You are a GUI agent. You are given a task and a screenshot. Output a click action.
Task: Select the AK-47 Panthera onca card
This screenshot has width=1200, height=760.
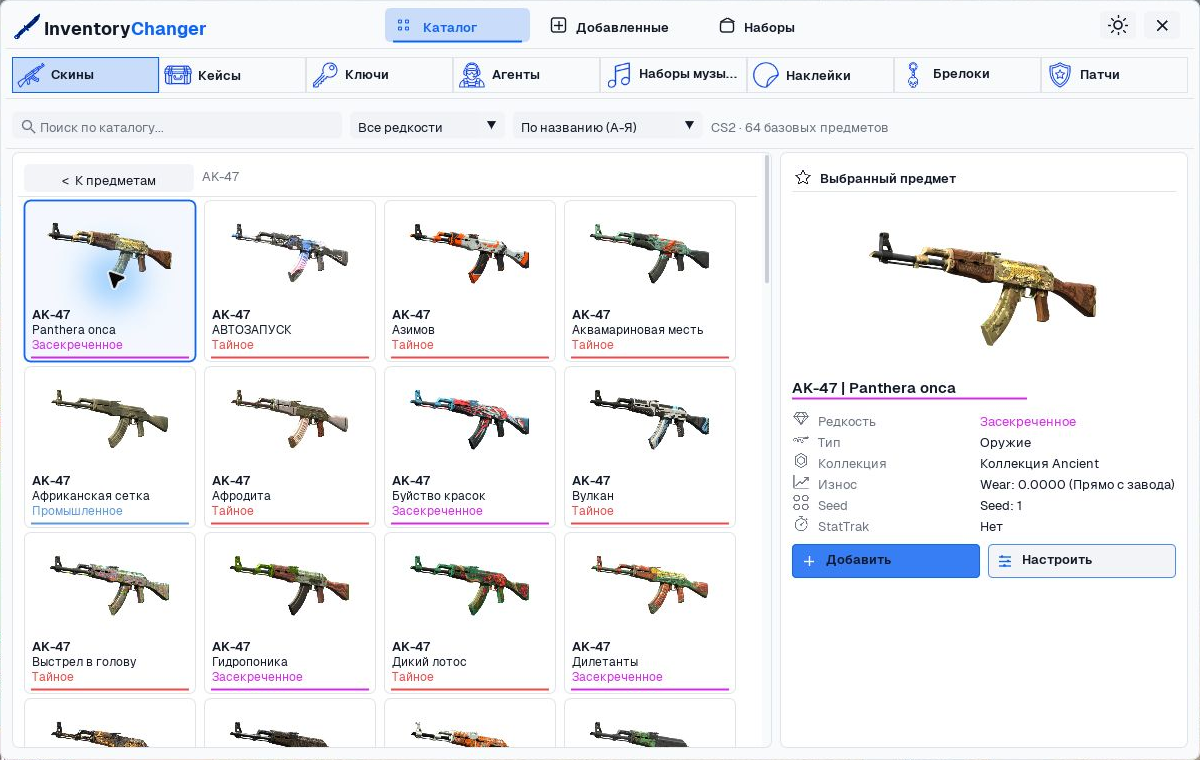(110, 281)
